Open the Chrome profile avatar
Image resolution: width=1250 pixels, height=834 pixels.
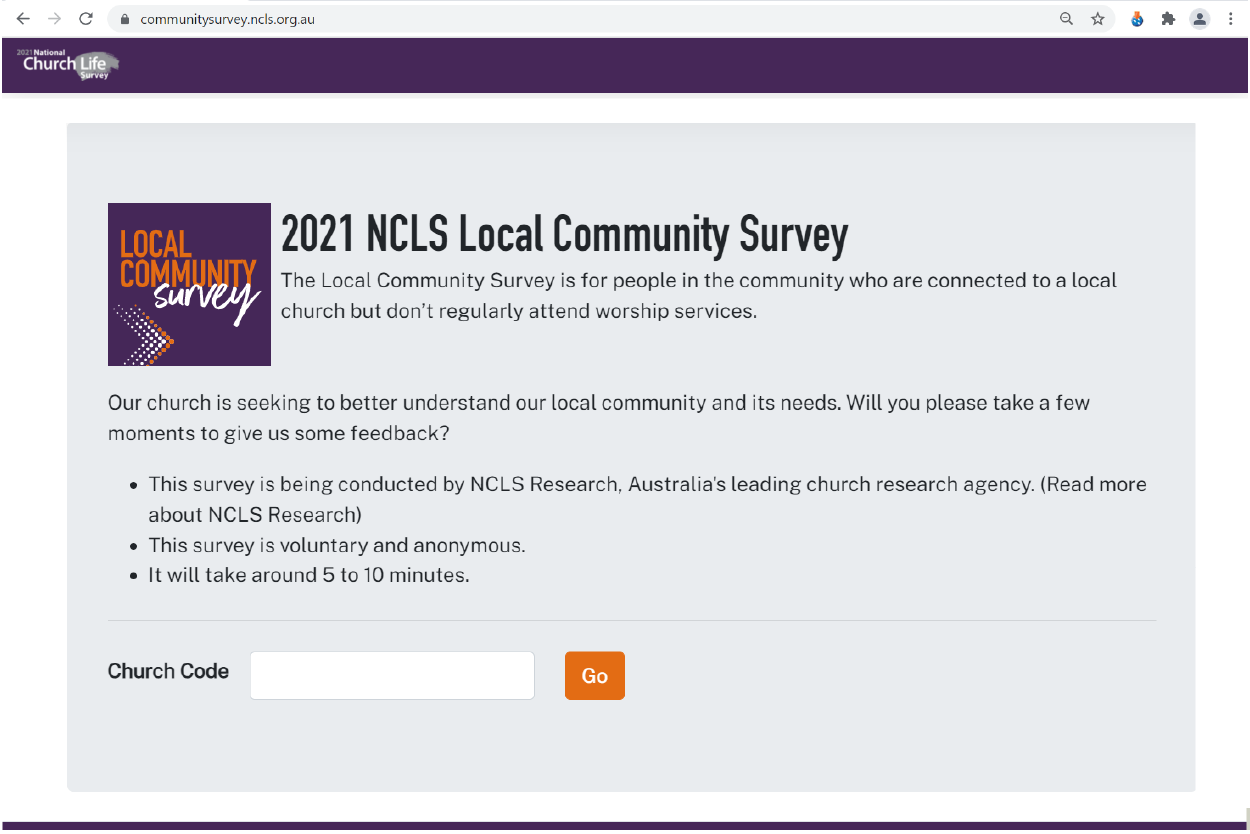pos(1199,18)
